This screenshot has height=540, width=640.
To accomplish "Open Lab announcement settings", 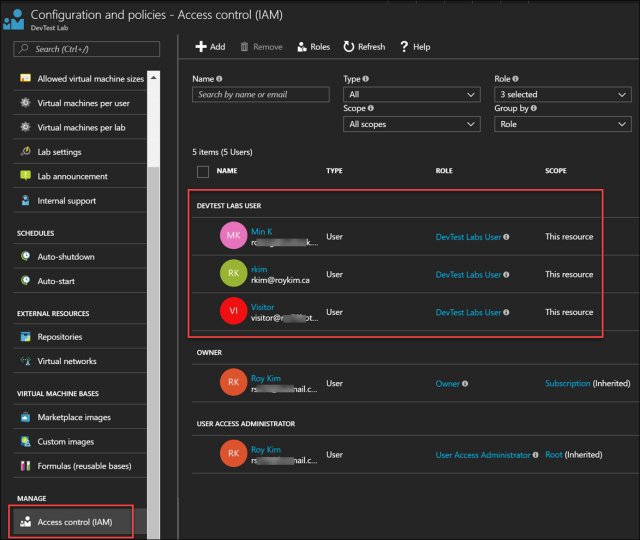I will pos(72,177).
